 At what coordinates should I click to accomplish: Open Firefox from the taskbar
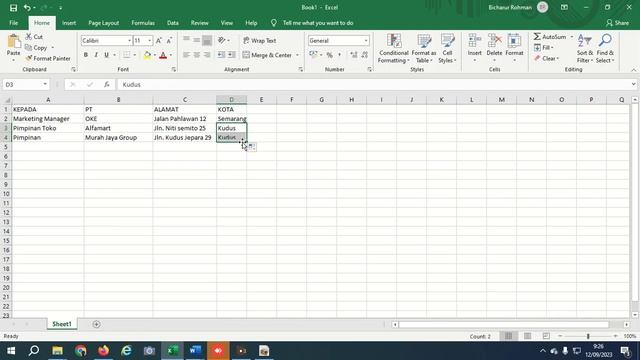103,351
